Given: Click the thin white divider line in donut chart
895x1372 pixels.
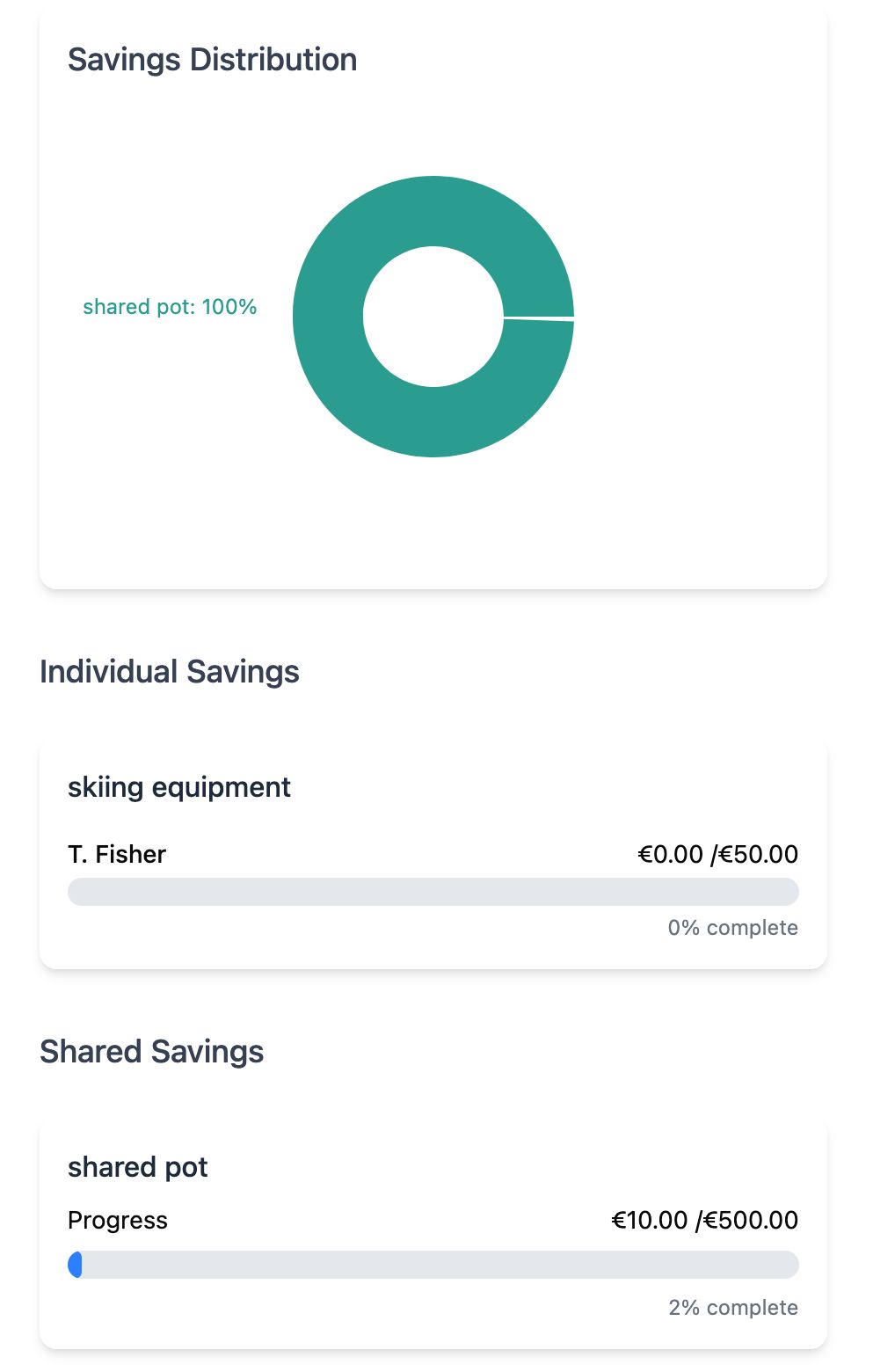Looking at the screenshot, I should (x=538, y=318).
